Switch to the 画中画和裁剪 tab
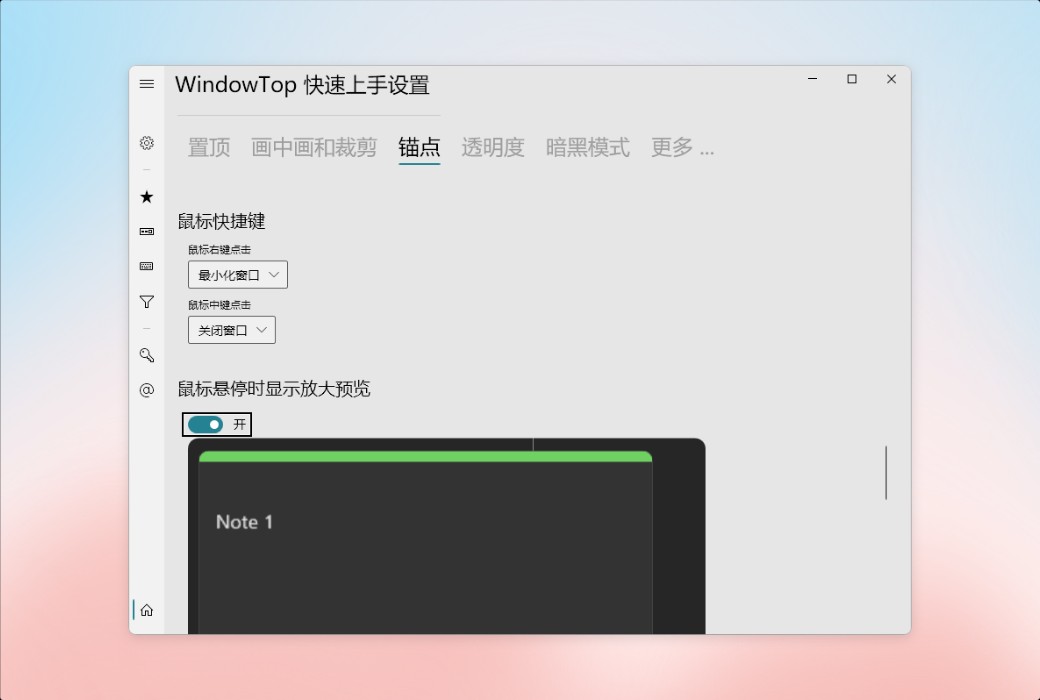 314,147
